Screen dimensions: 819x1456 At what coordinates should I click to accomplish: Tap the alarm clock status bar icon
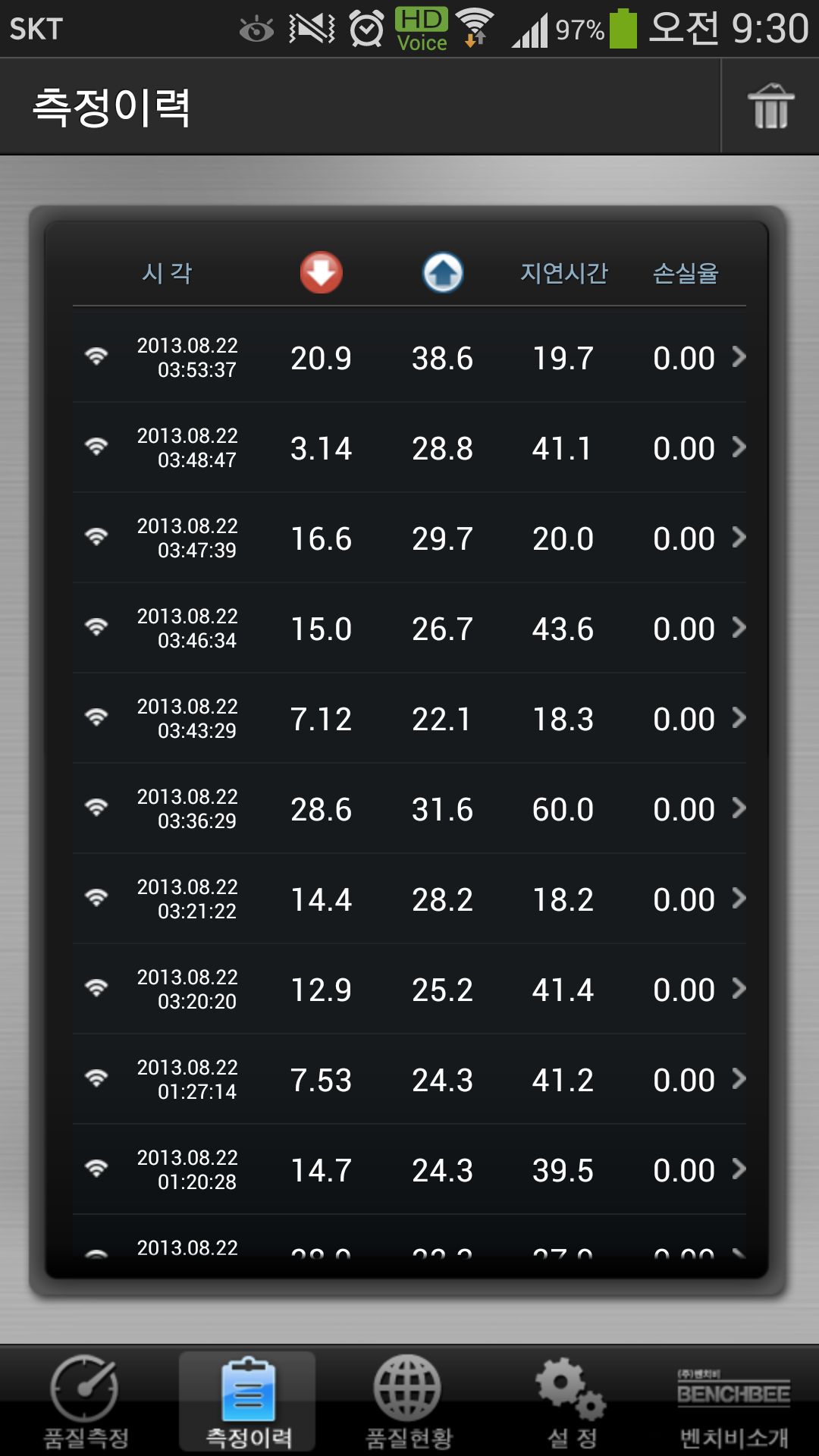pyautogui.click(x=366, y=29)
